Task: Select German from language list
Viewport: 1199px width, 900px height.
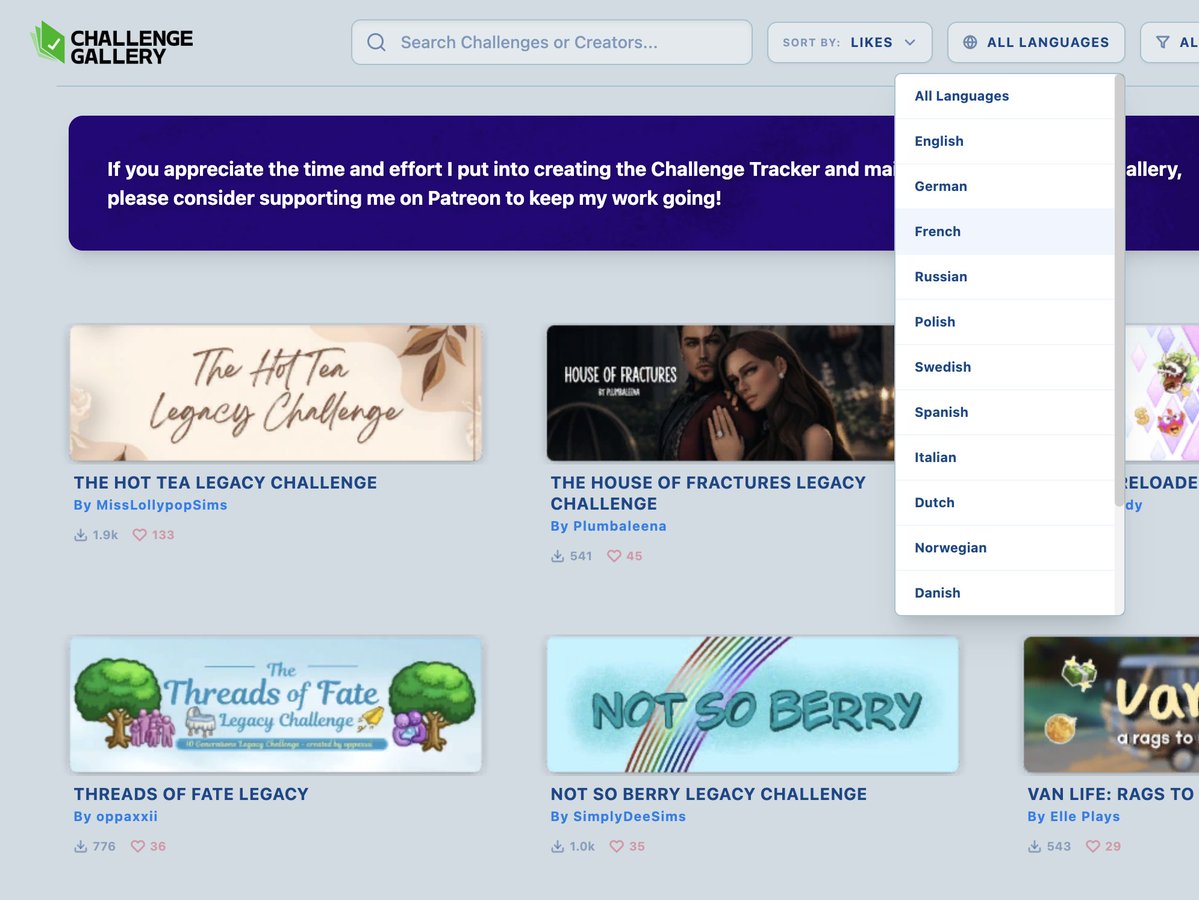Action: pos(1005,186)
